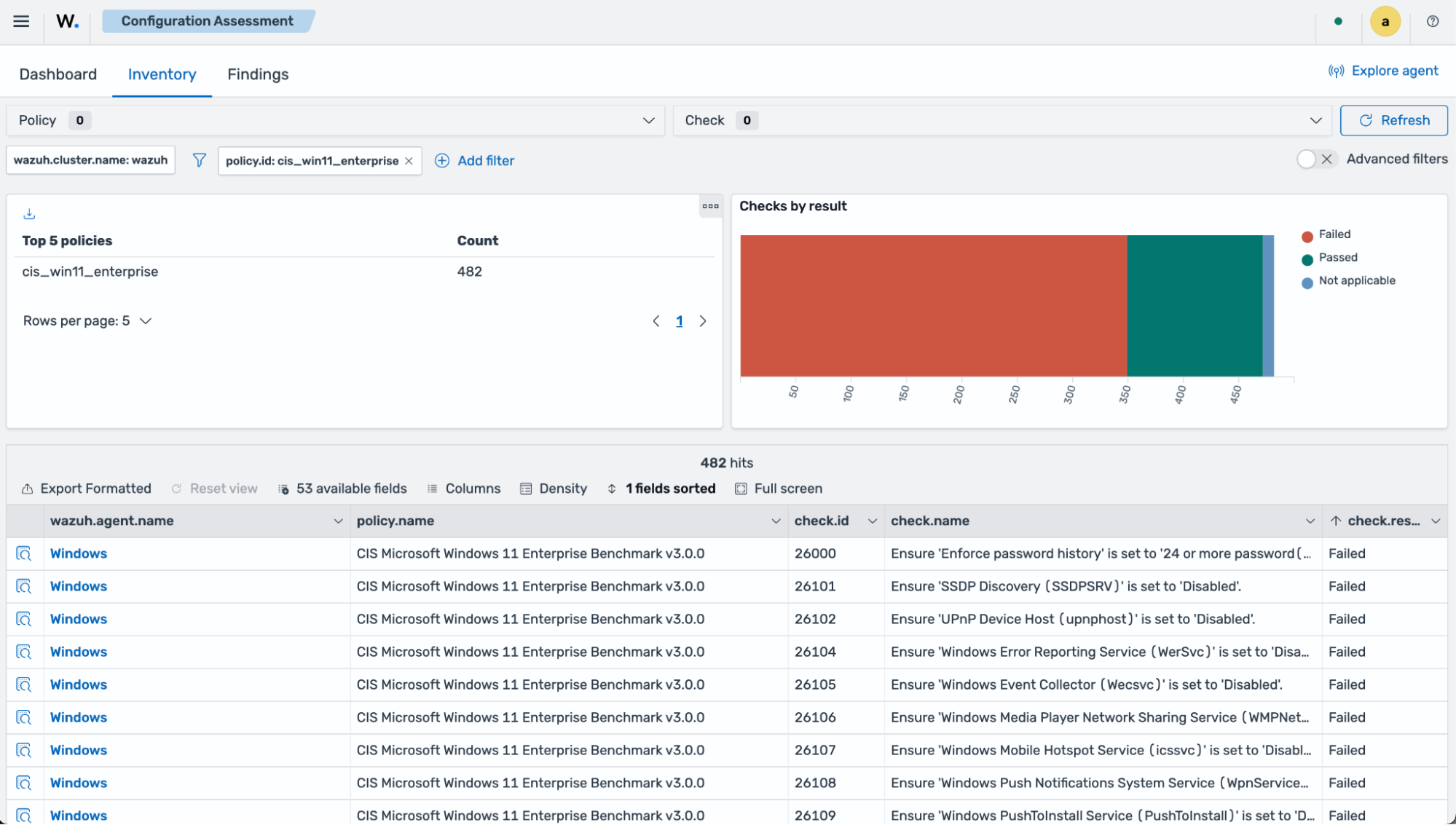
Task: Inspect document for check 26104 row
Action: (24, 652)
